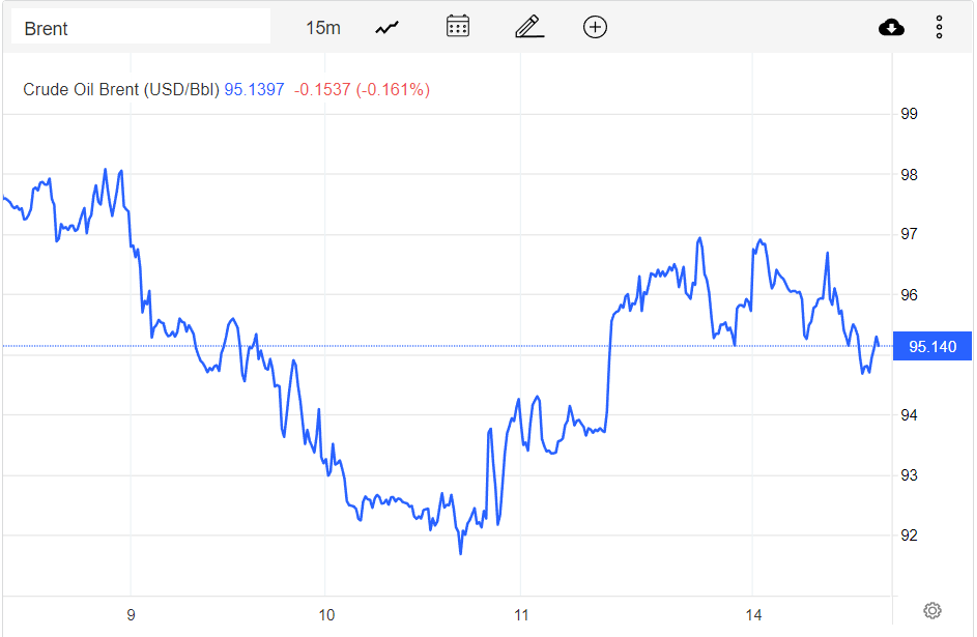This screenshot has width=977, height=637.
Task: Download chart with the cloud icon
Action: pyautogui.click(x=891, y=27)
